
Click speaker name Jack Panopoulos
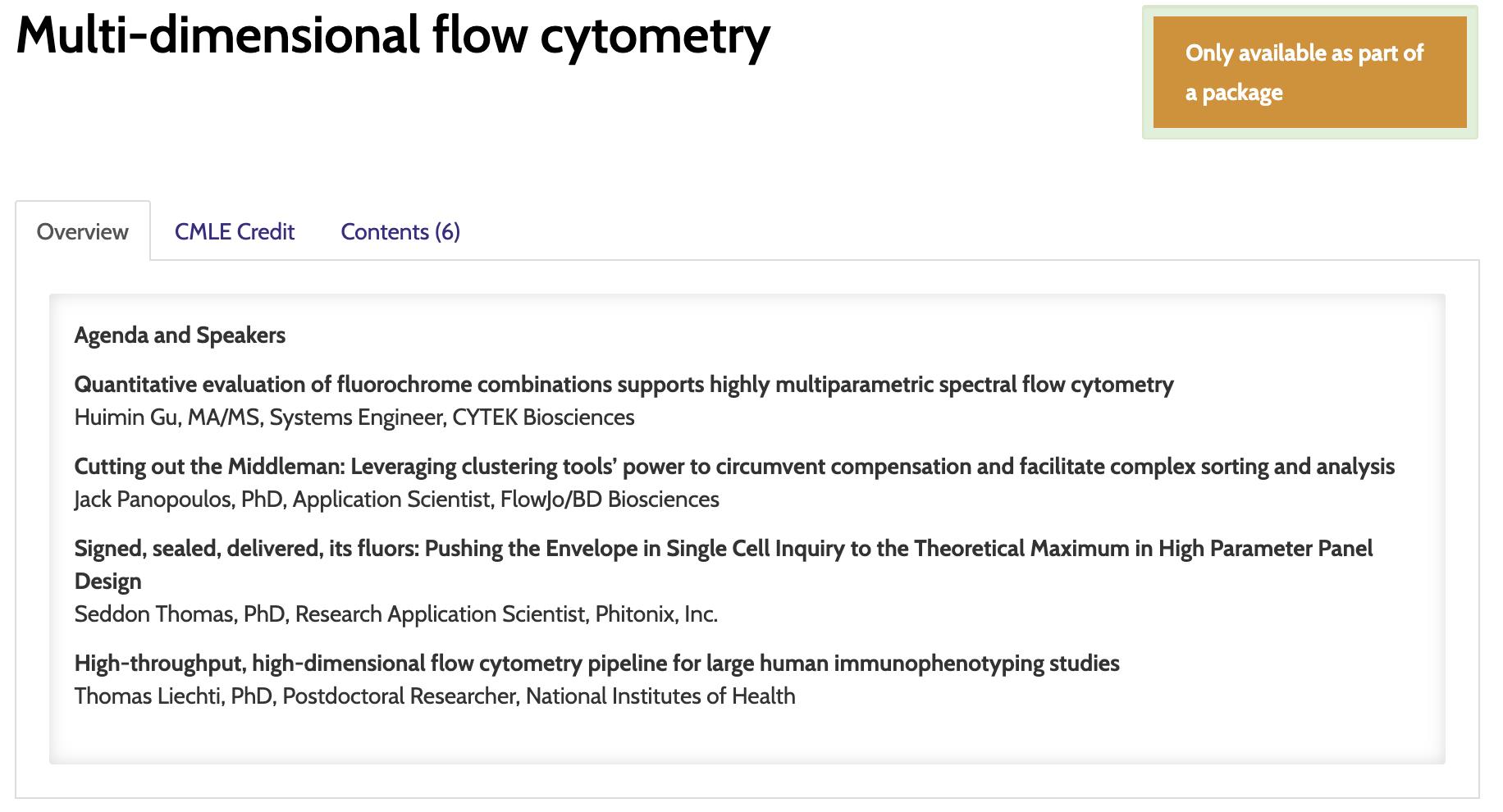point(153,500)
